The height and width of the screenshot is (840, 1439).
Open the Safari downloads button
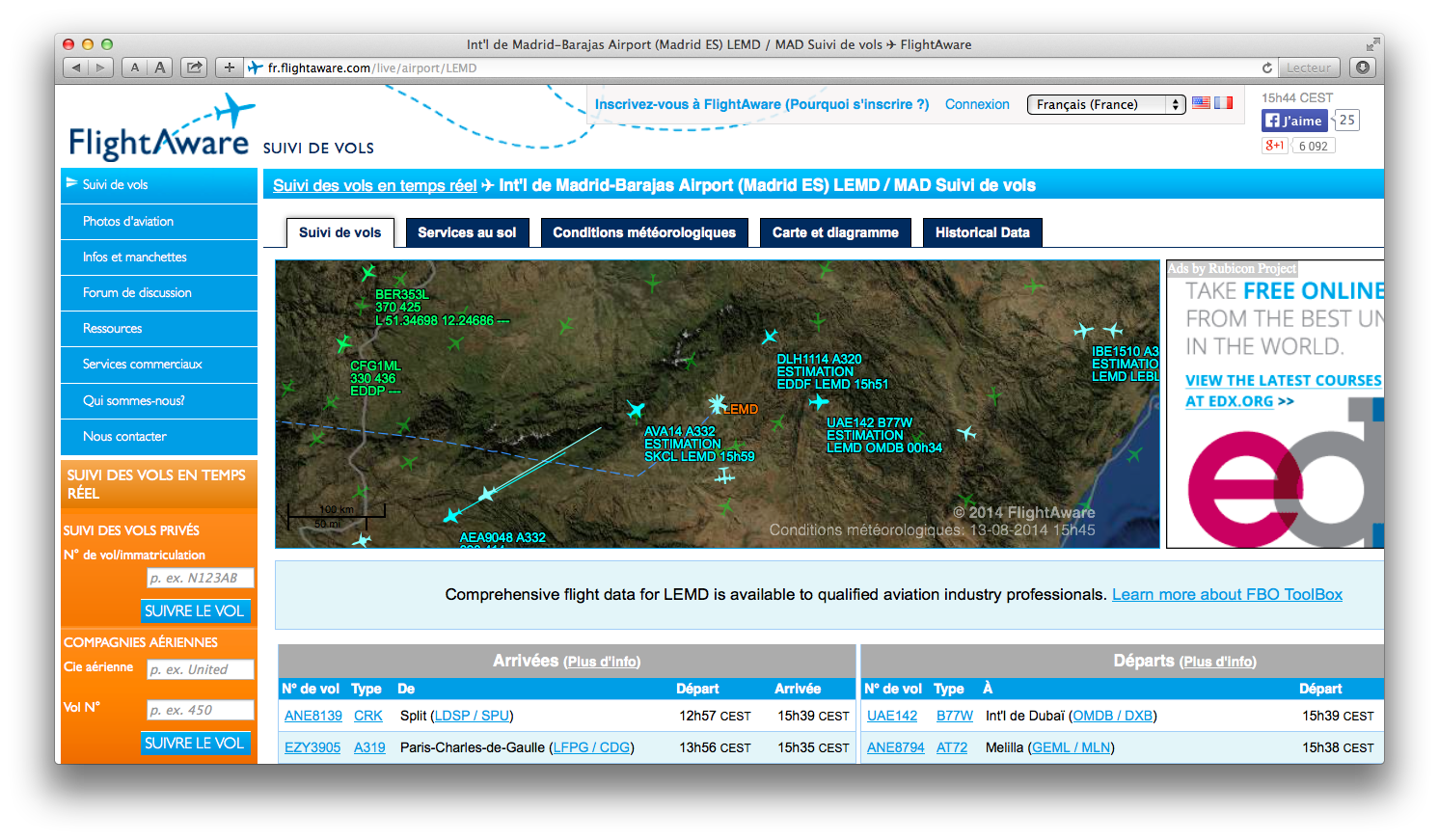click(x=1362, y=68)
